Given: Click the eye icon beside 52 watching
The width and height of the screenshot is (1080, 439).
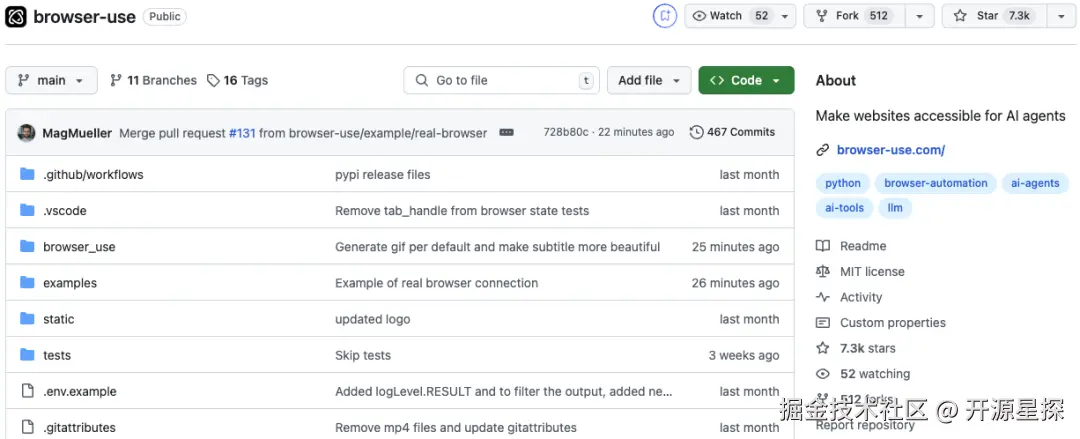Looking at the screenshot, I should [x=822, y=374].
